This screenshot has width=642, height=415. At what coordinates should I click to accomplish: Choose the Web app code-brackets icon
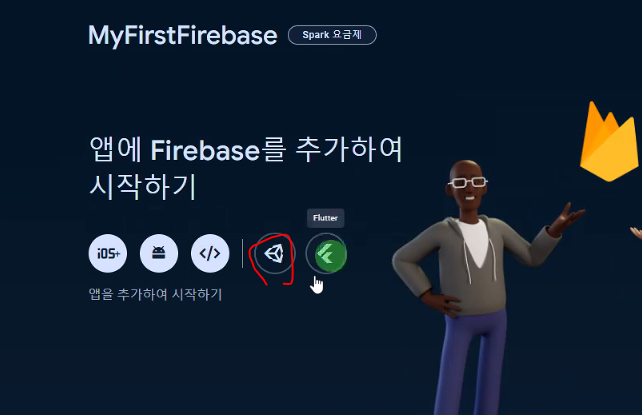point(210,254)
